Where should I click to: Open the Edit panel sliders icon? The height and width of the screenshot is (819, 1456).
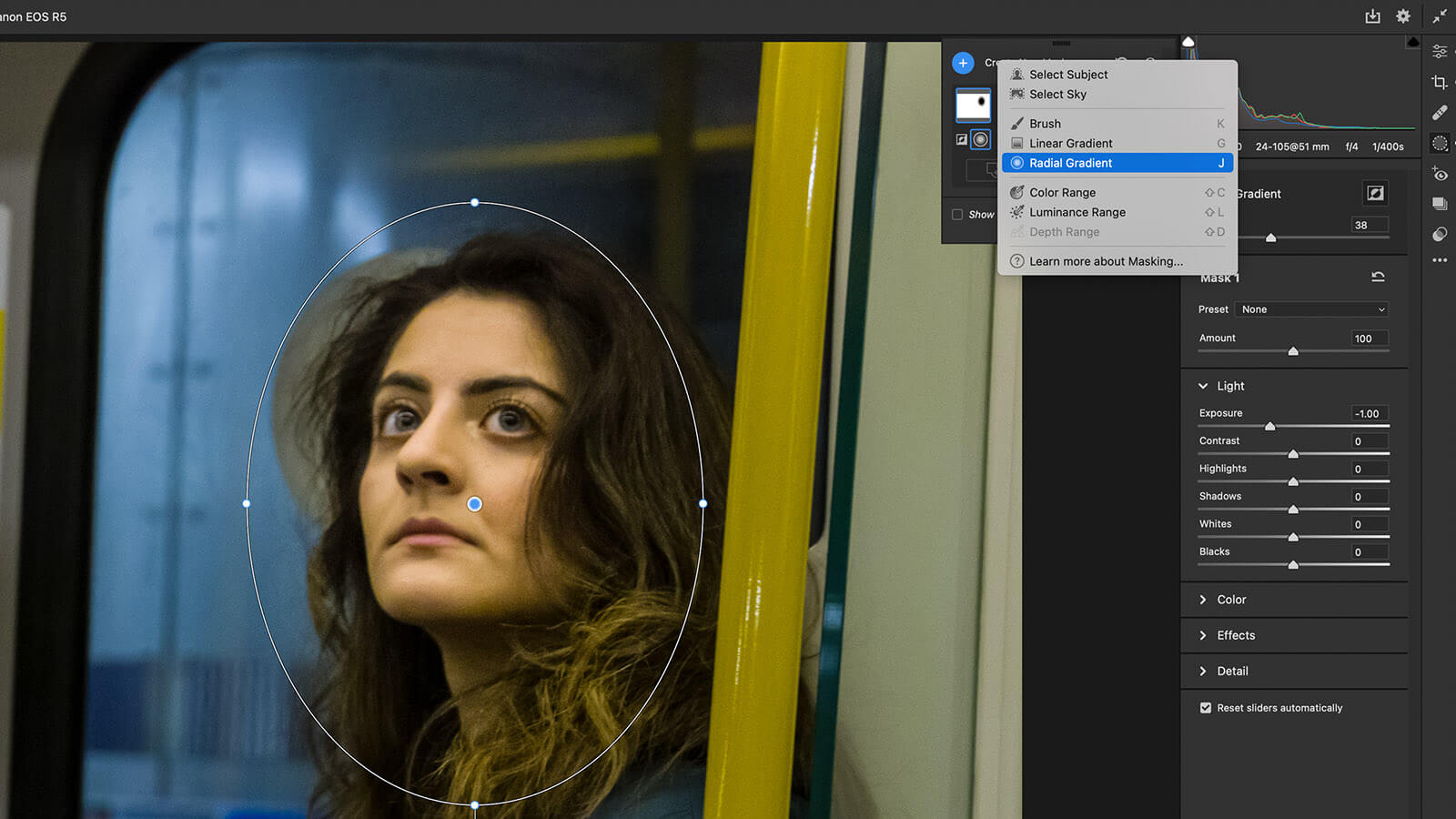pyautogui.click(x=1440, y=51)
